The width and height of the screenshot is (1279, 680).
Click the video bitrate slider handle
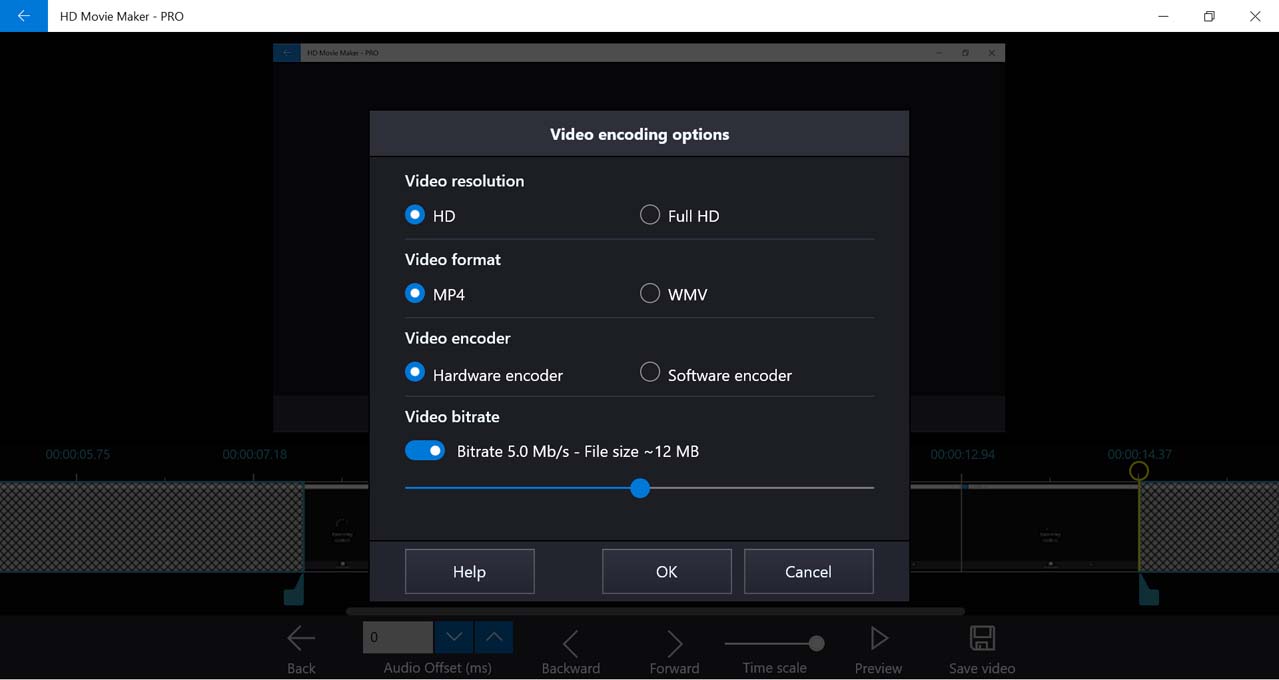point(640,488)
